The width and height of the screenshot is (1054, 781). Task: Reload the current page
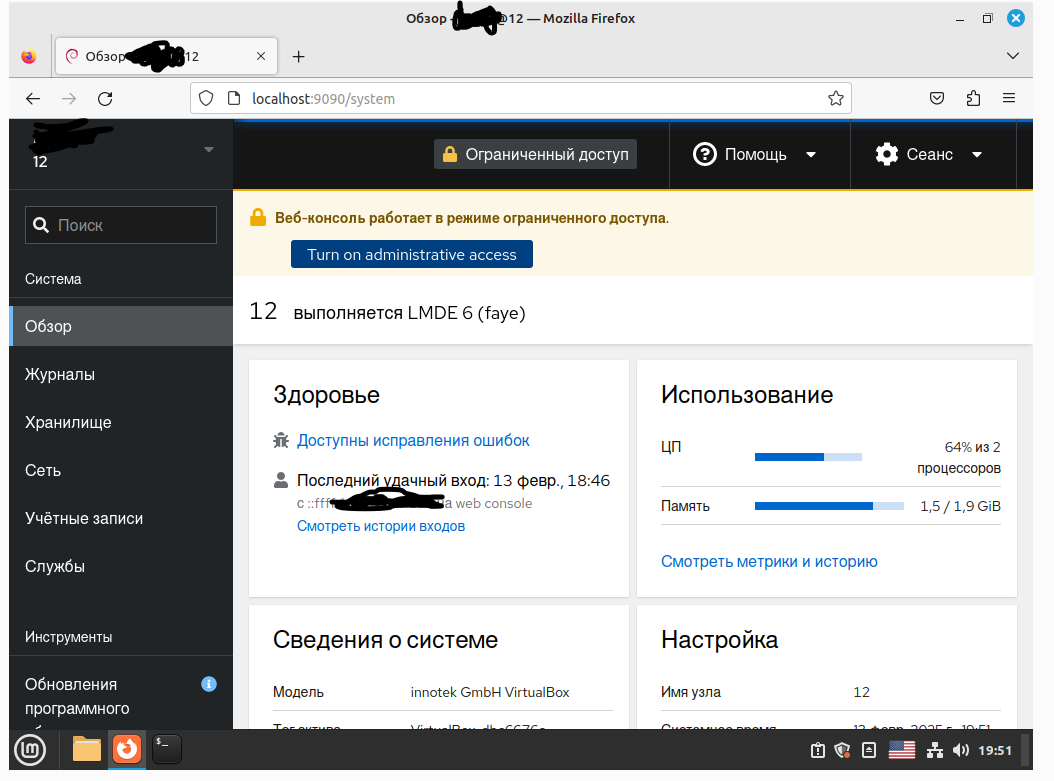click(x=105, y=99)
